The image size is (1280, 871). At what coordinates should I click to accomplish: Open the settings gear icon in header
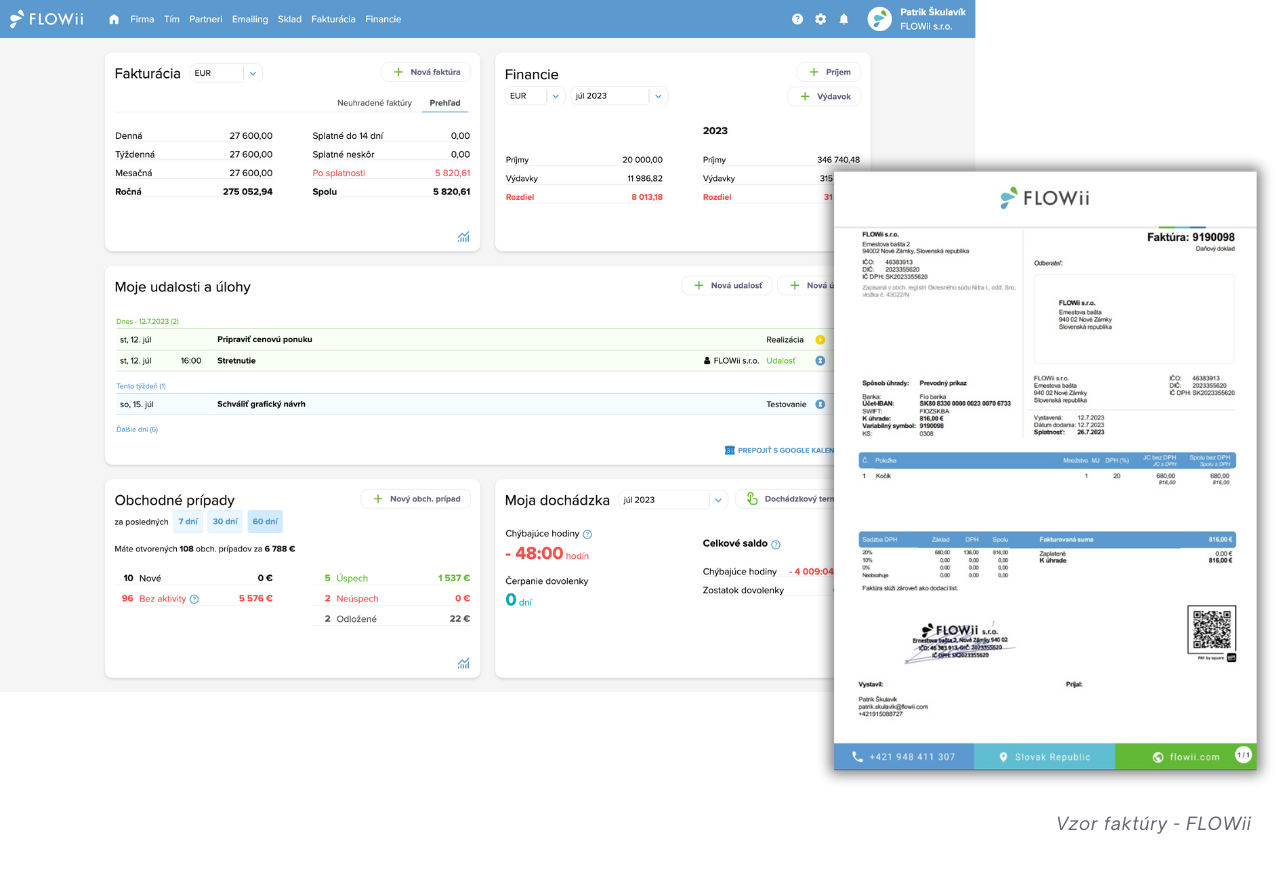pyautogui.click(x=820, y=19)
